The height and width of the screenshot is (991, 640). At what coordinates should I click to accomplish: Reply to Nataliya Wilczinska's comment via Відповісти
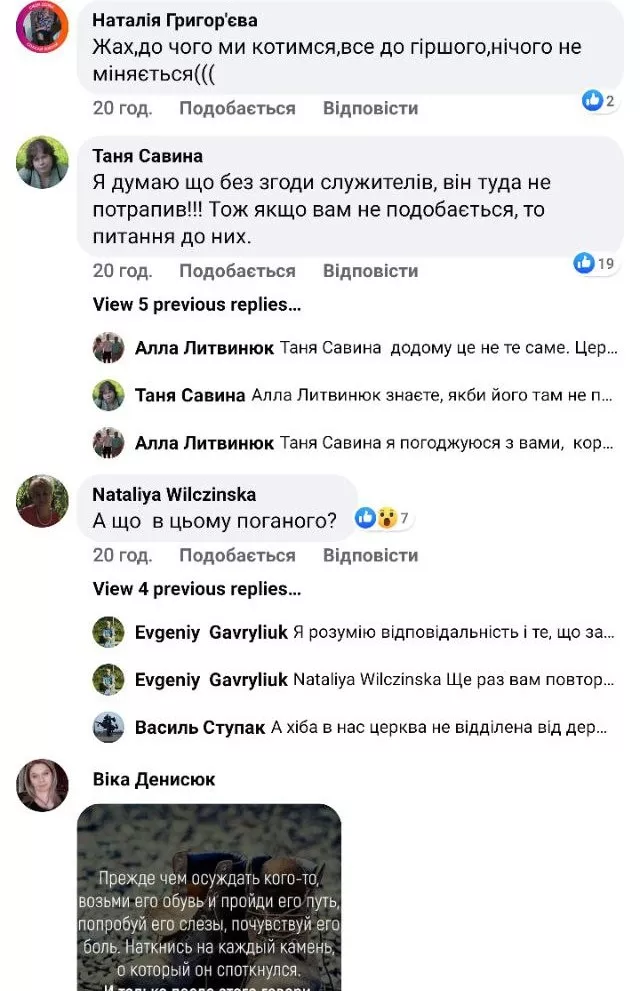(370, 555)
